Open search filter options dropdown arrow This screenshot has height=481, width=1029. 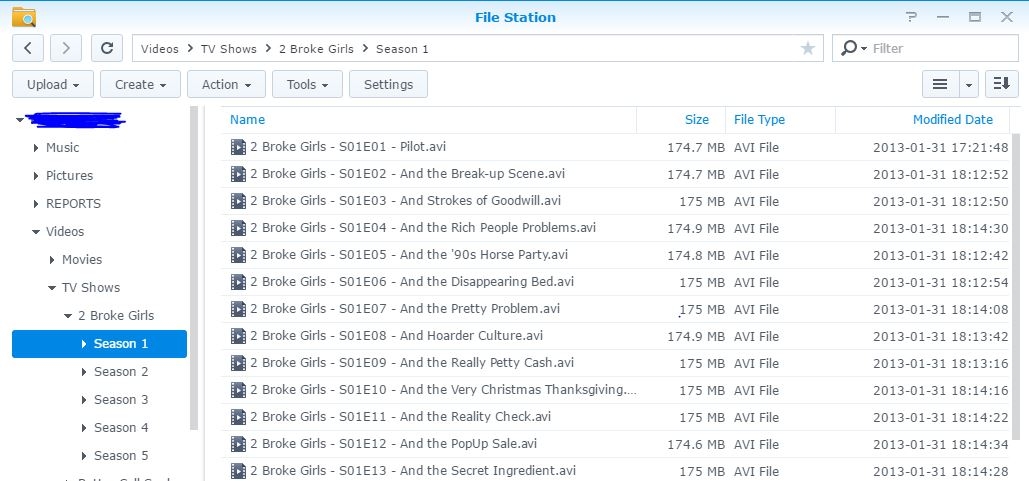(x=864, y=49)
